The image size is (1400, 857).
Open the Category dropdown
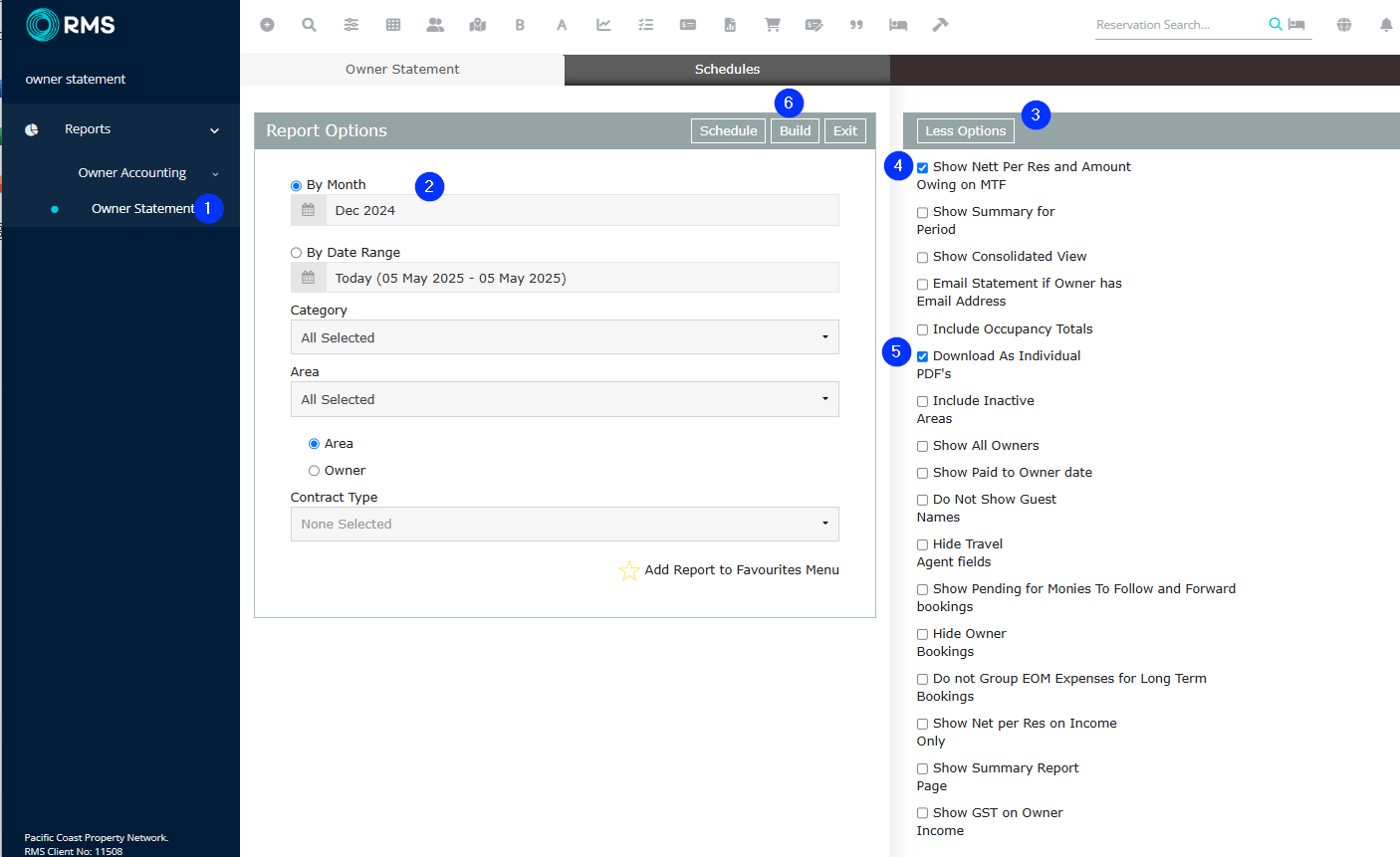coord(565,337)
